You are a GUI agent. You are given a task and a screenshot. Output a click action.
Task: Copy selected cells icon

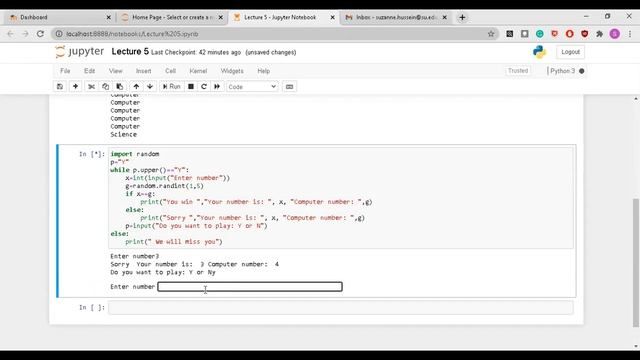(105, 87)
